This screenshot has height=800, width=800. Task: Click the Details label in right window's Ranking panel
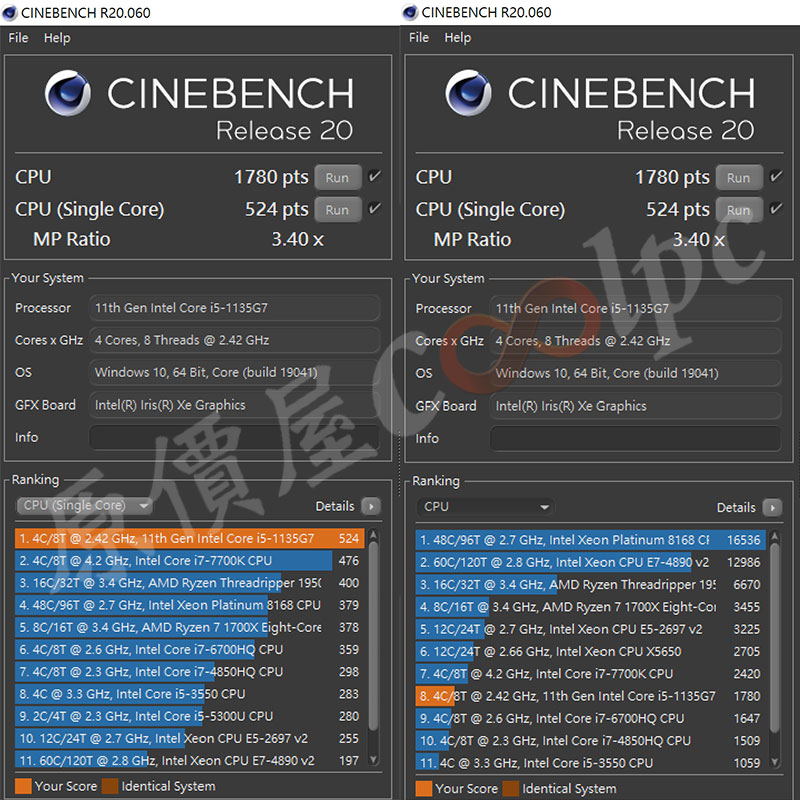pos(736,508)
